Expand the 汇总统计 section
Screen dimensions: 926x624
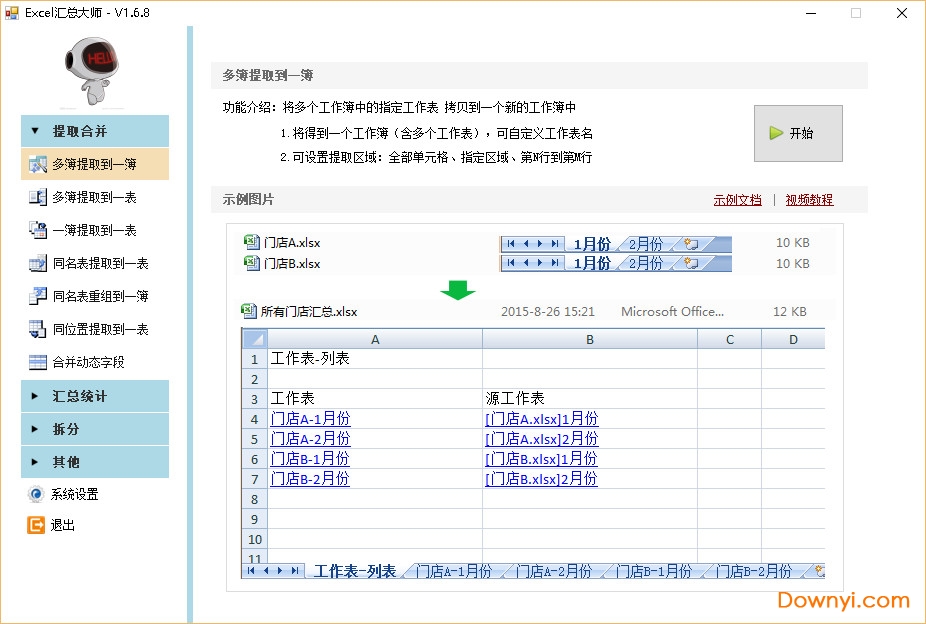95,396
